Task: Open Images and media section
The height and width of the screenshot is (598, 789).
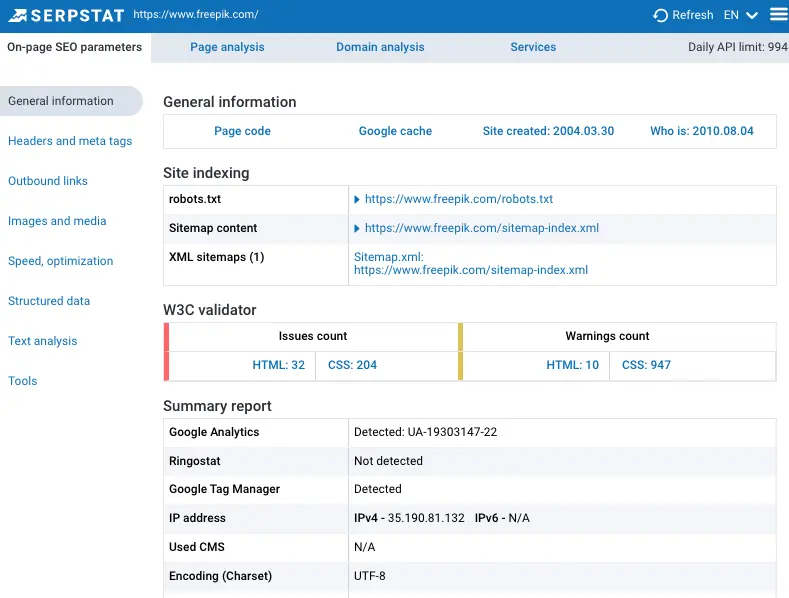Action: (x=57, y=221)
